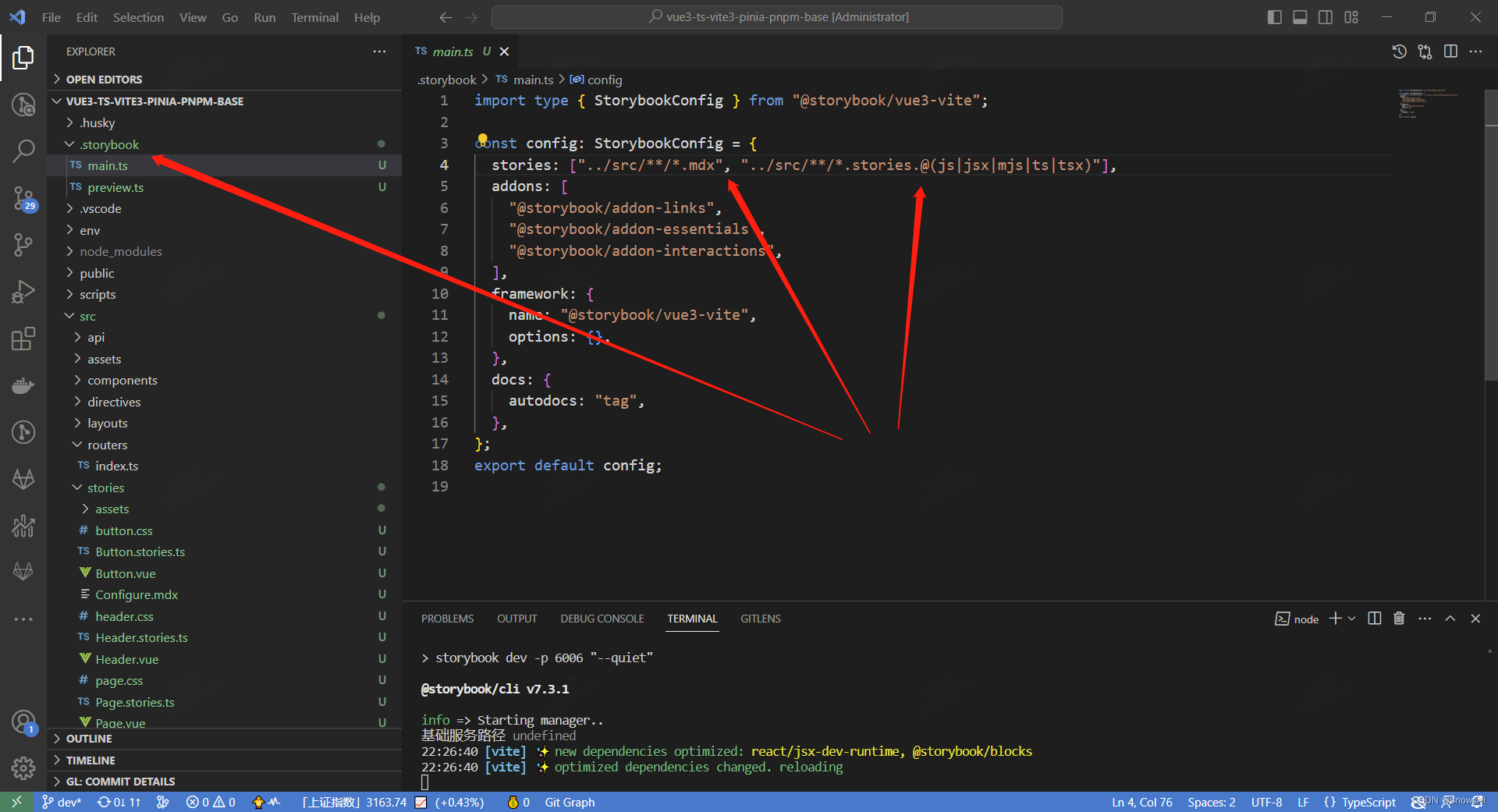Open the Accounts menu icon
Image resolution: width=1498 pixels, height=812 pixels.
click(23, 722)
